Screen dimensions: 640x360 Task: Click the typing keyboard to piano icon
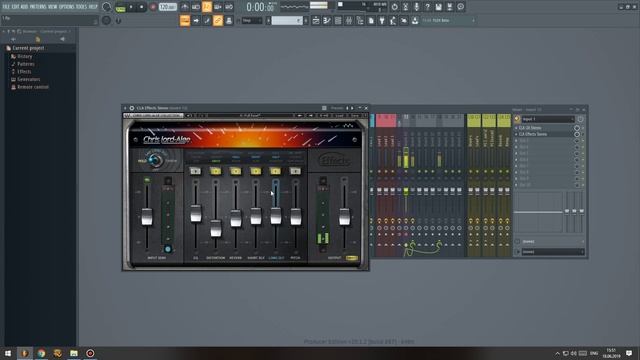coord(185,20)
